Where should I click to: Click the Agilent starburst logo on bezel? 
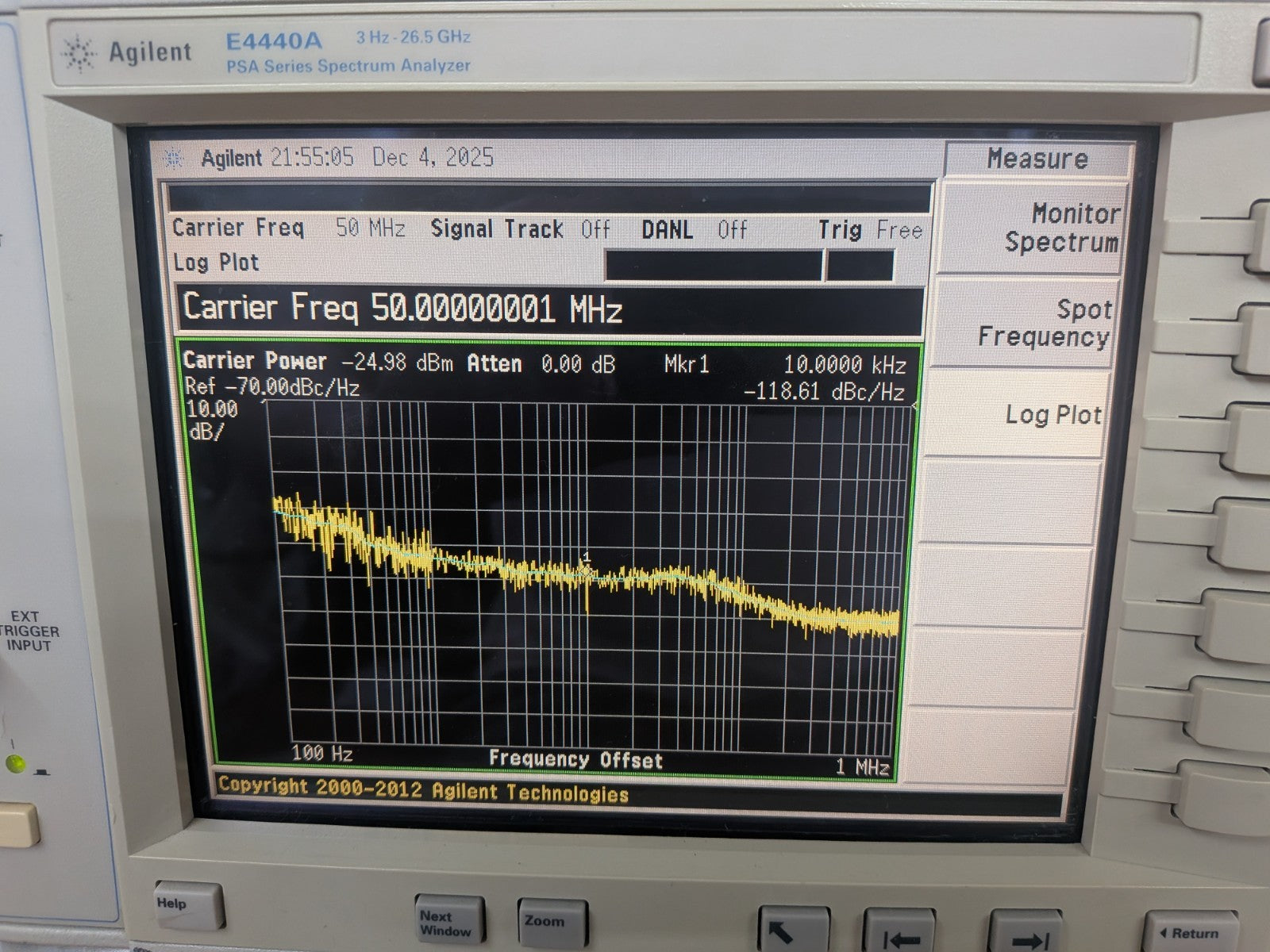point(78,54)
